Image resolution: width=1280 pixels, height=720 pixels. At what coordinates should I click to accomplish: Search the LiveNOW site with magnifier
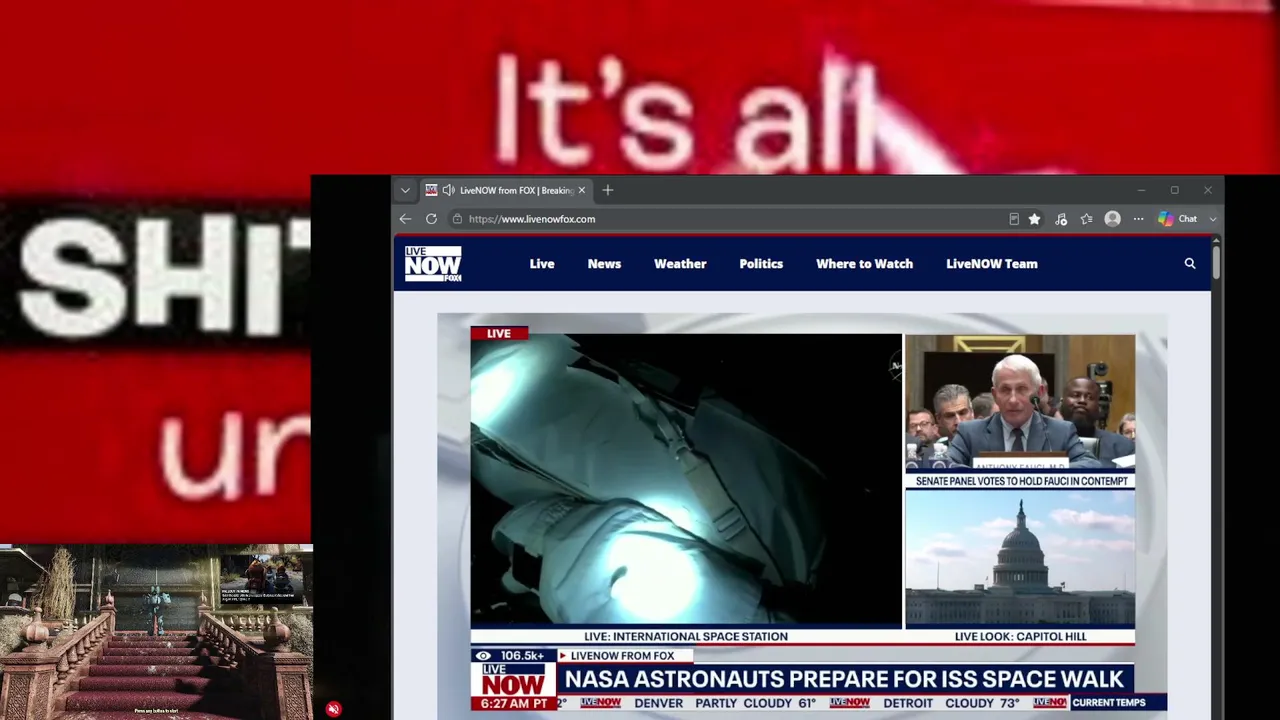[1190, 264]
